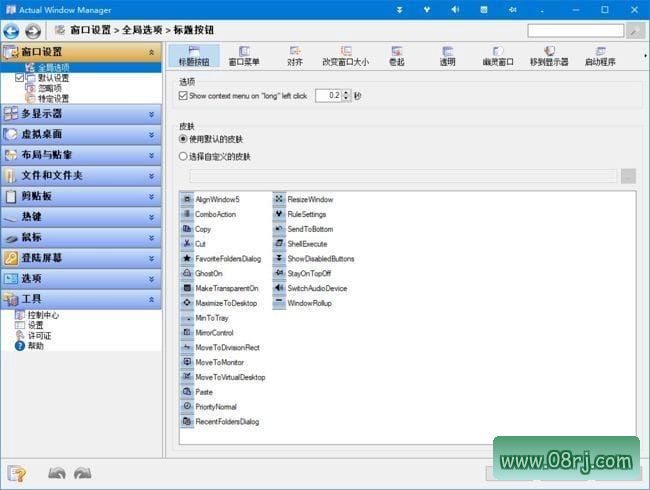650x490 pixels.
Task: Select the MirrorControl icon
Action: point(187,332)
